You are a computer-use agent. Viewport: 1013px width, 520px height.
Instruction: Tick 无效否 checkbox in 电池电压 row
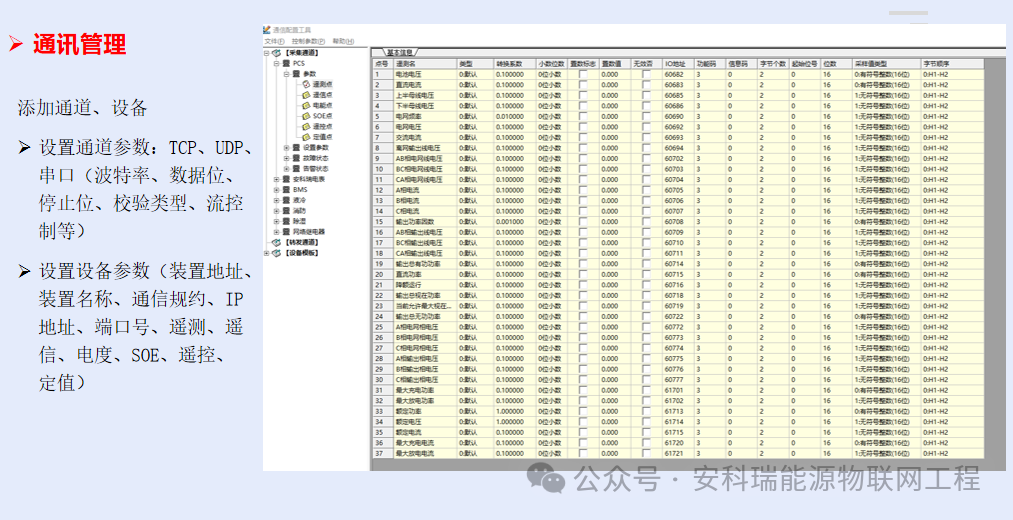point(647,74)
